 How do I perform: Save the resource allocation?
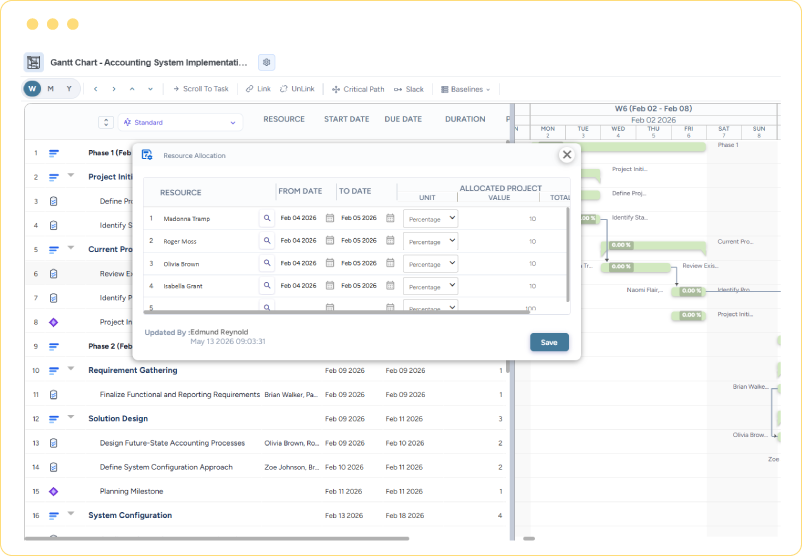point(549,342)
